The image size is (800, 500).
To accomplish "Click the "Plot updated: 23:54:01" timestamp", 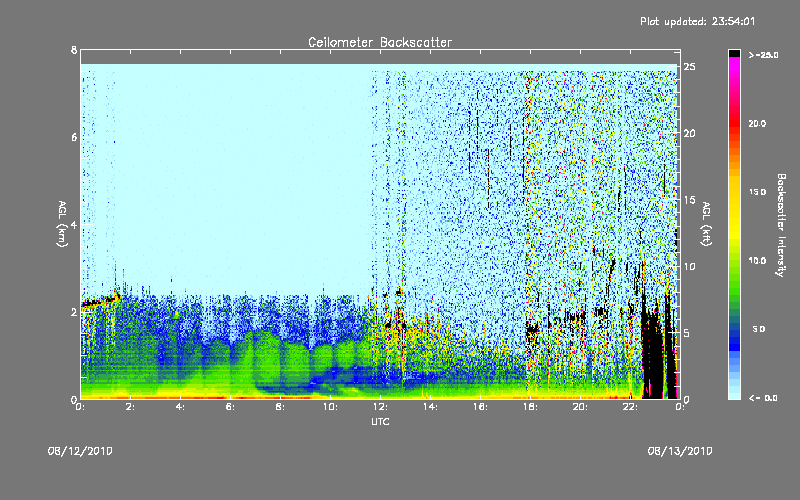I will [697, 21].
